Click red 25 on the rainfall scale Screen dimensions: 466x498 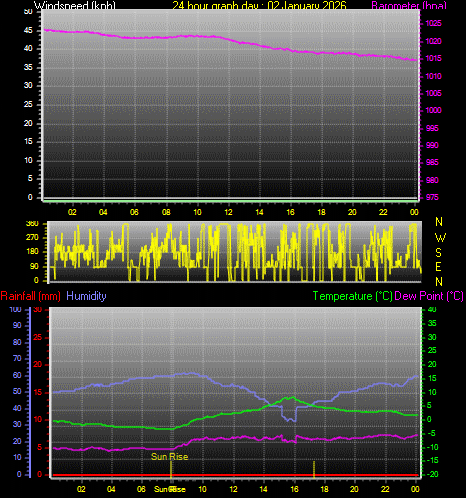click(x=38, y=338)
